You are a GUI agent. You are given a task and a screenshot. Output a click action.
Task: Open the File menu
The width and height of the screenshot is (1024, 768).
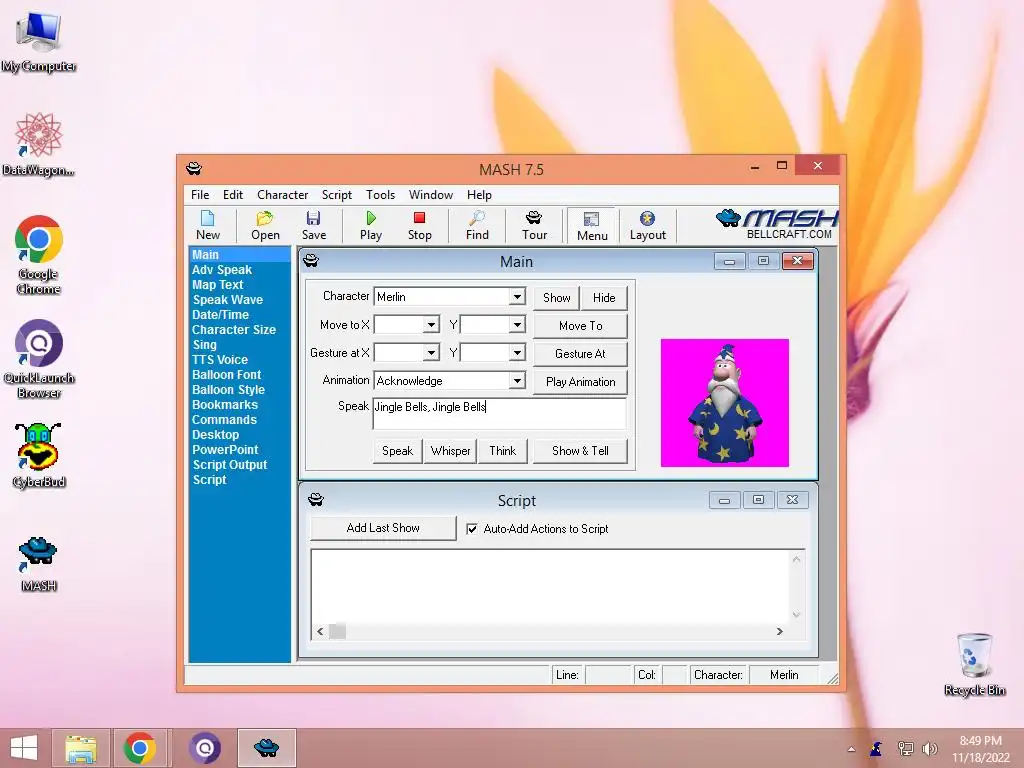[x=200, y=195]
